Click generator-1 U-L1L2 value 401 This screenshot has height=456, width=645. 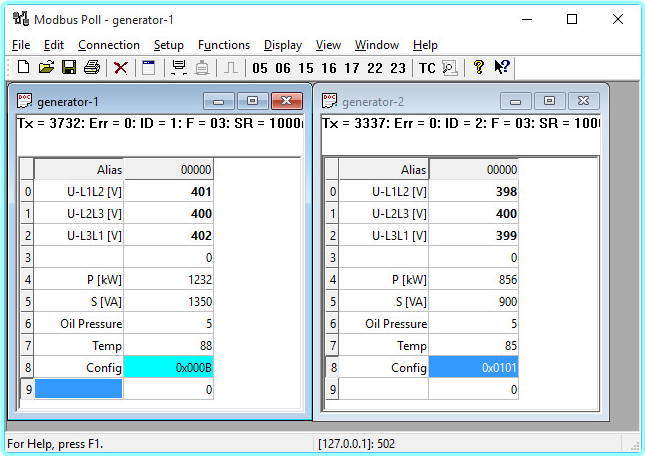[x=168, y=192]
